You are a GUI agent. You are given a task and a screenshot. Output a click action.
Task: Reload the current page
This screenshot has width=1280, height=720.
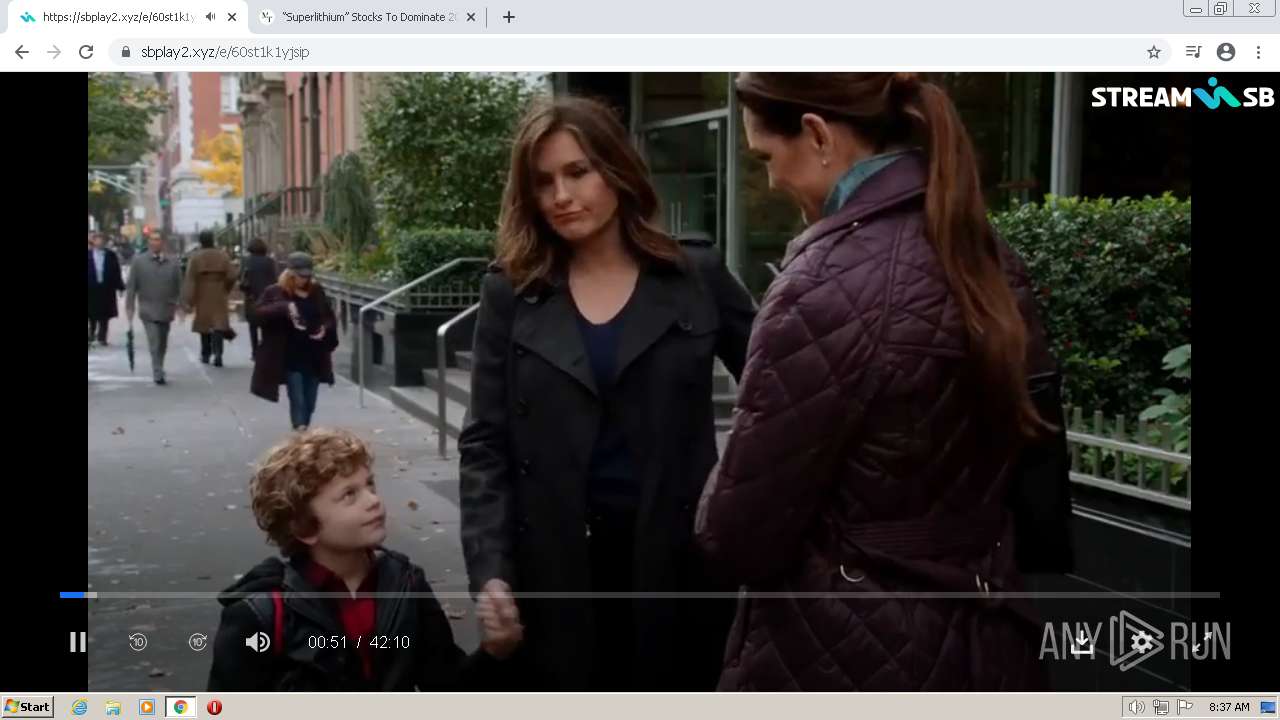click(x=86, y=52)
